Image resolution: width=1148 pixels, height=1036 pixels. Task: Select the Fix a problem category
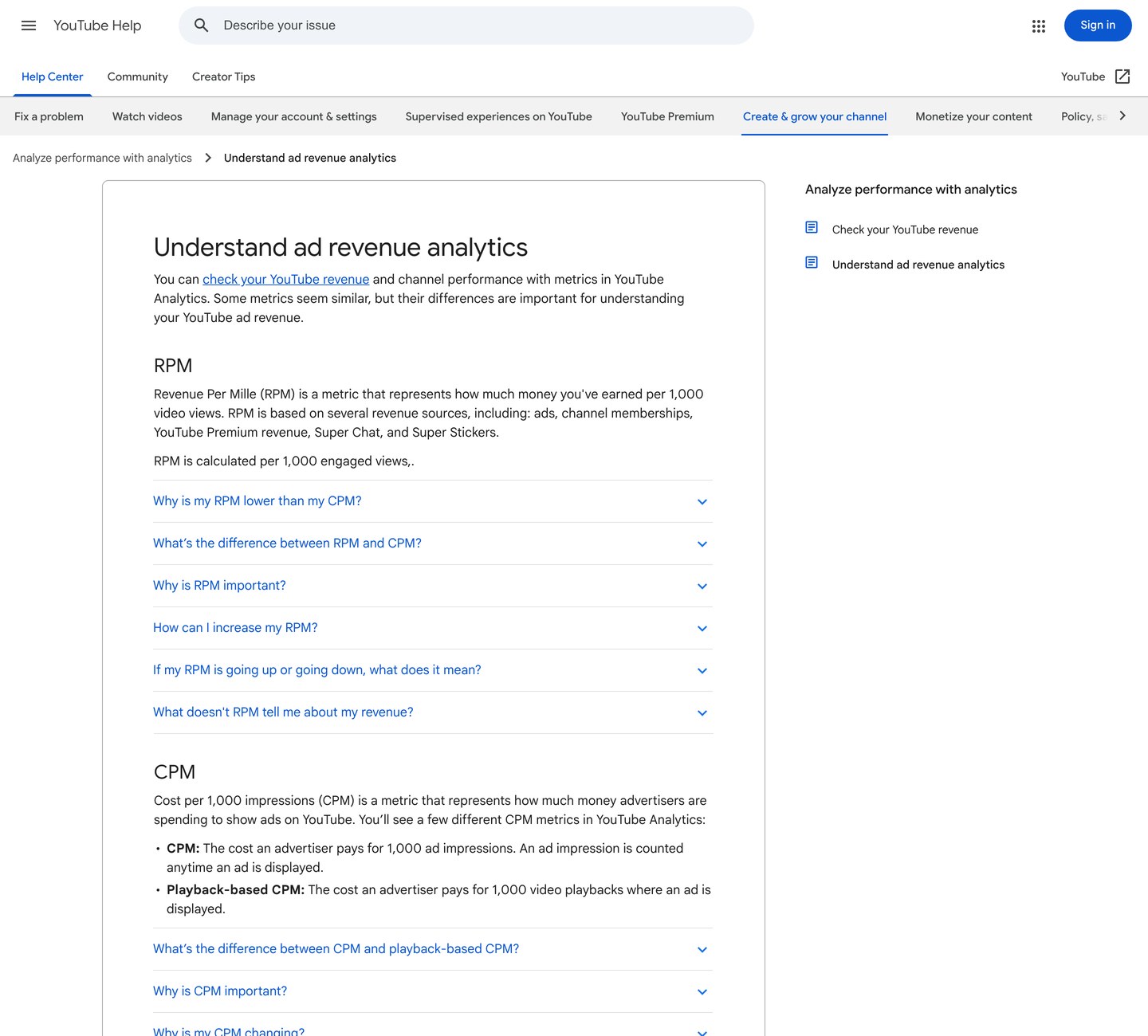[x=49, y=116]
